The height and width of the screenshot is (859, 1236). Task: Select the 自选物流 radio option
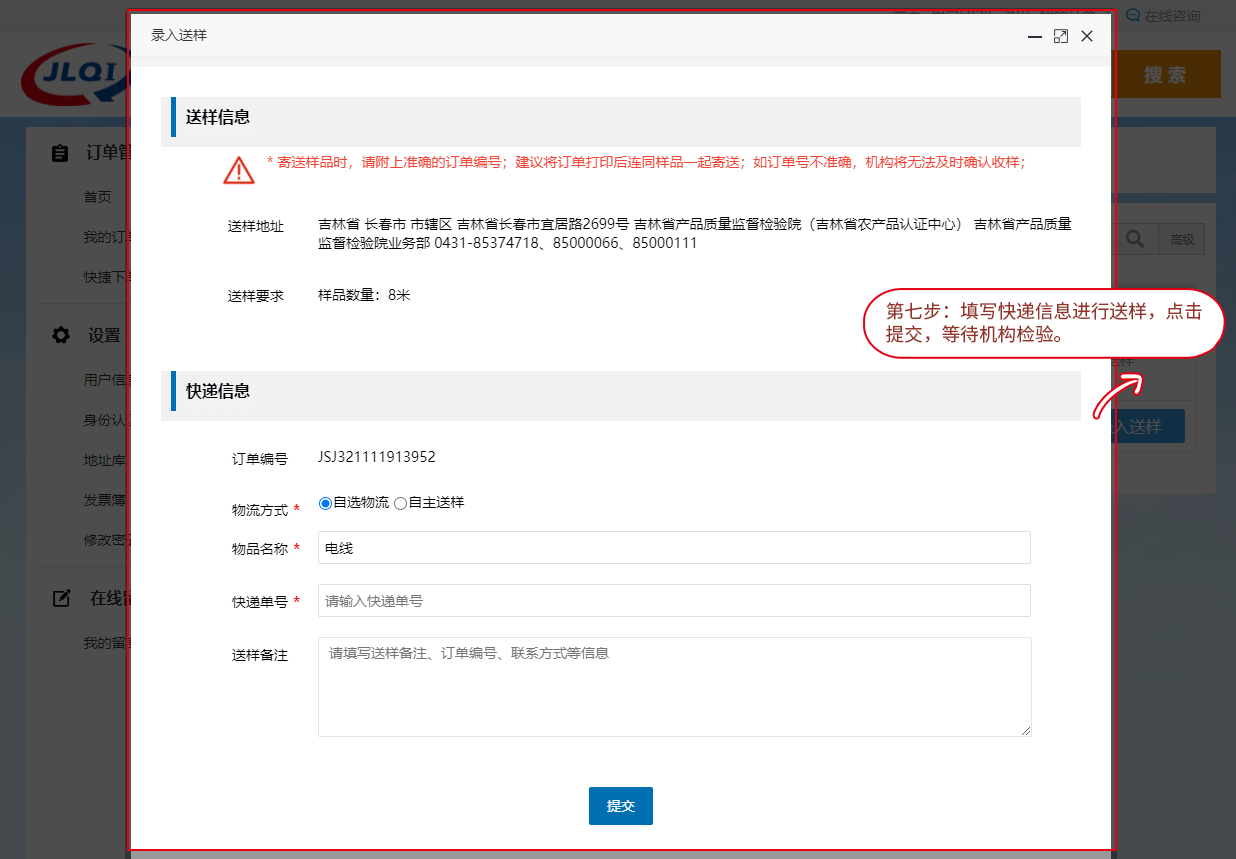325,503
